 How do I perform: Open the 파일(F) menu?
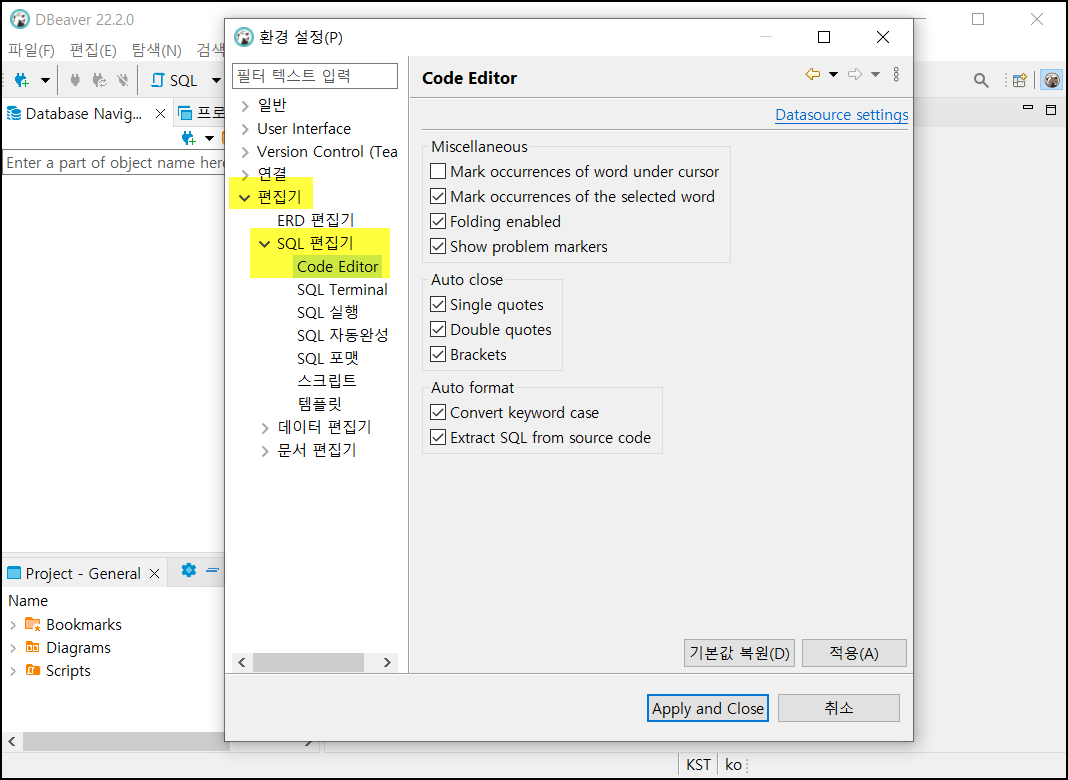31,50
